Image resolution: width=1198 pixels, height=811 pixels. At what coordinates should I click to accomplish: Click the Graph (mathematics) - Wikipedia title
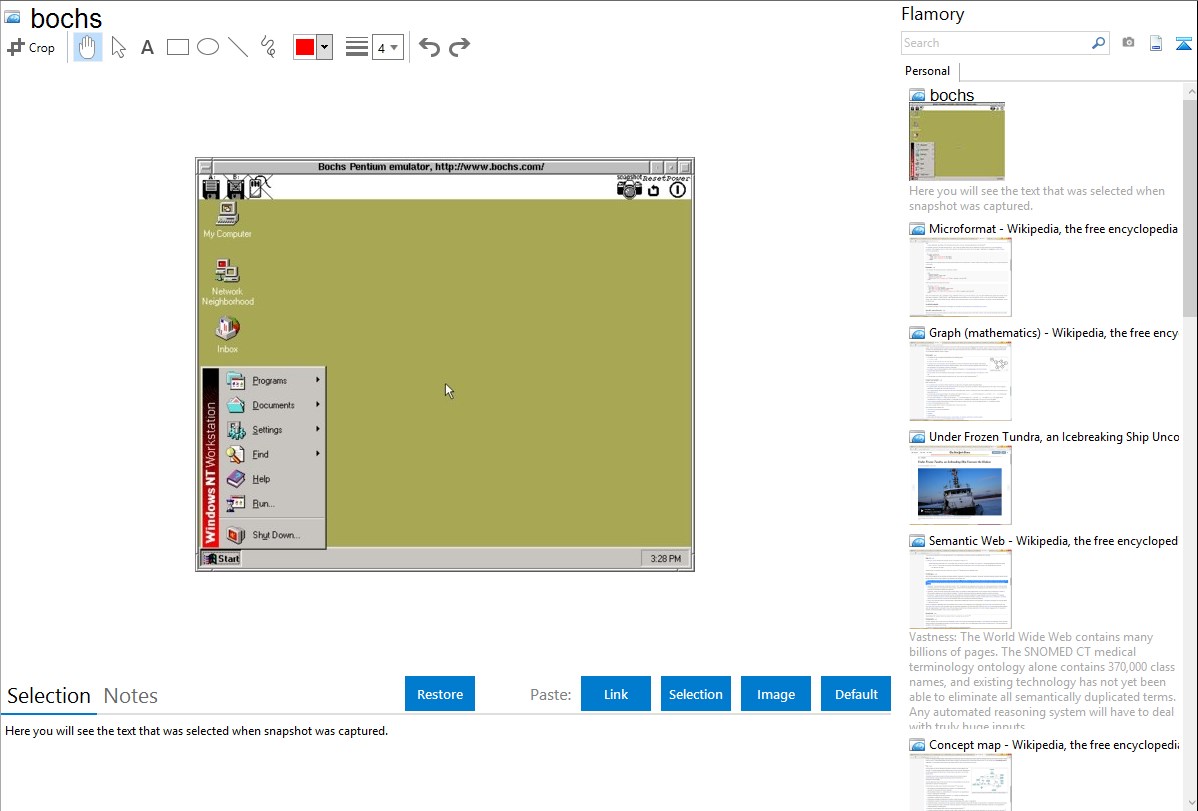click(1053, 333)
